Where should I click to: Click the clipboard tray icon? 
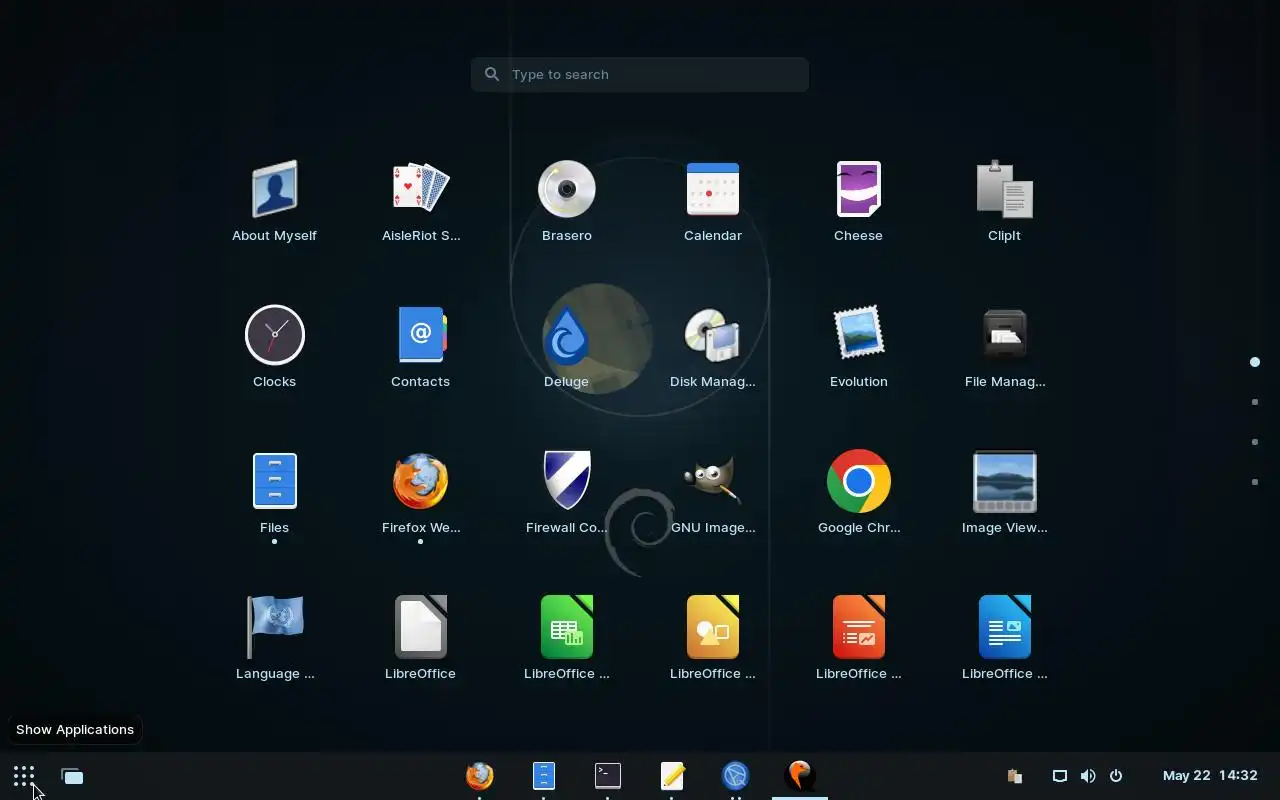pos(1014,776)
